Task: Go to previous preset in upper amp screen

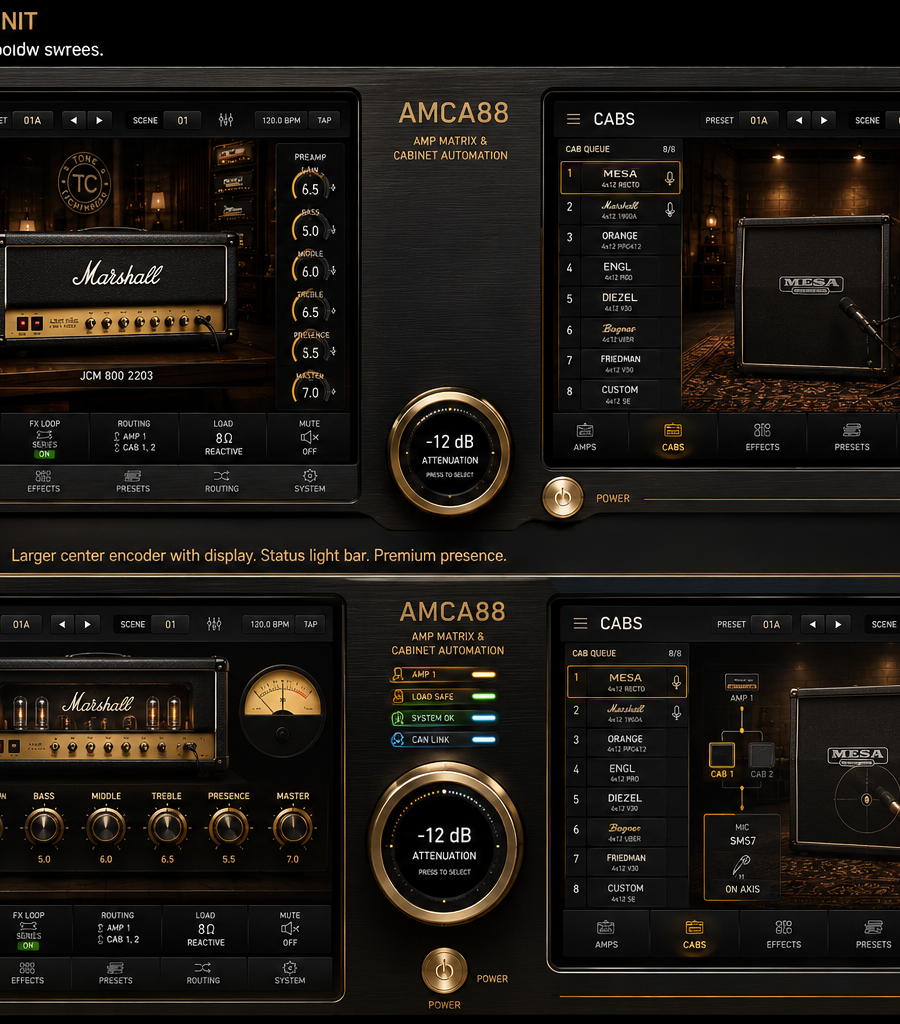Action: [74, 120]
